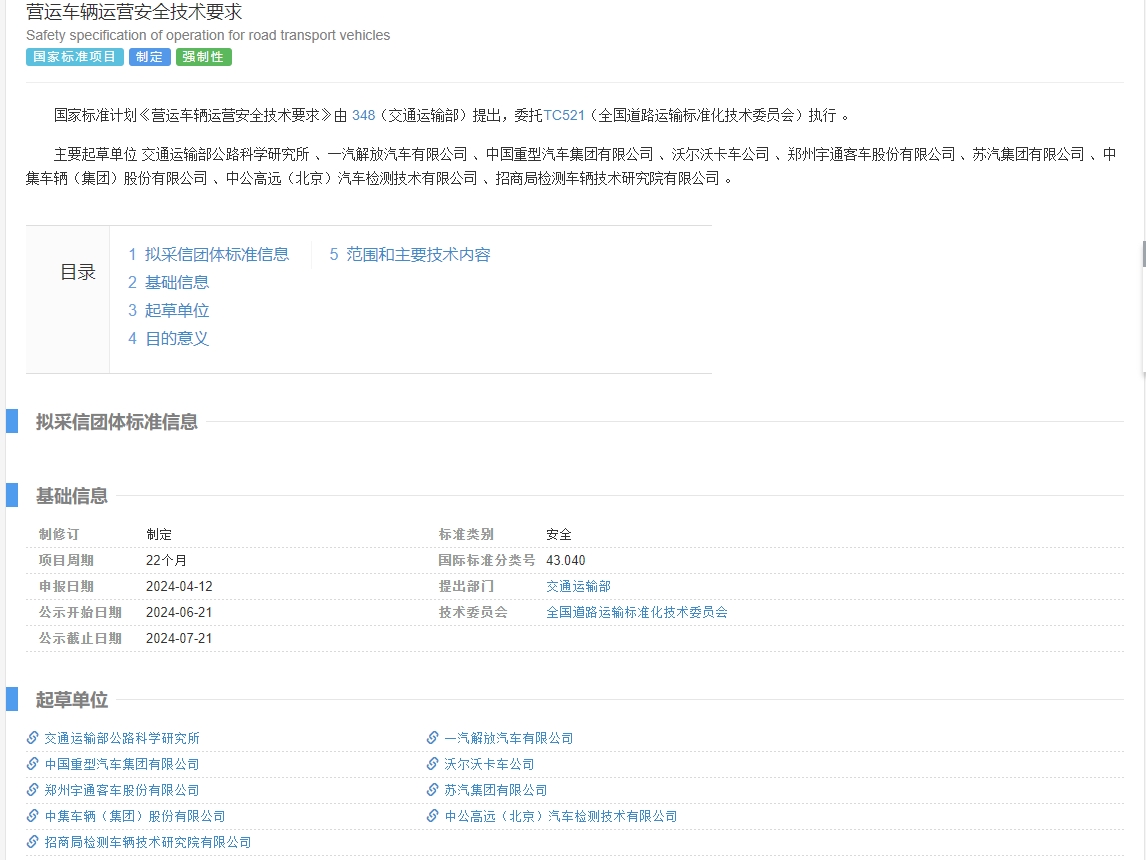Jump to 拟采信团体标准信息 in table of contents
This screenshot has width=1146, height=860.
pyautogui.click(x=208, y=254)
